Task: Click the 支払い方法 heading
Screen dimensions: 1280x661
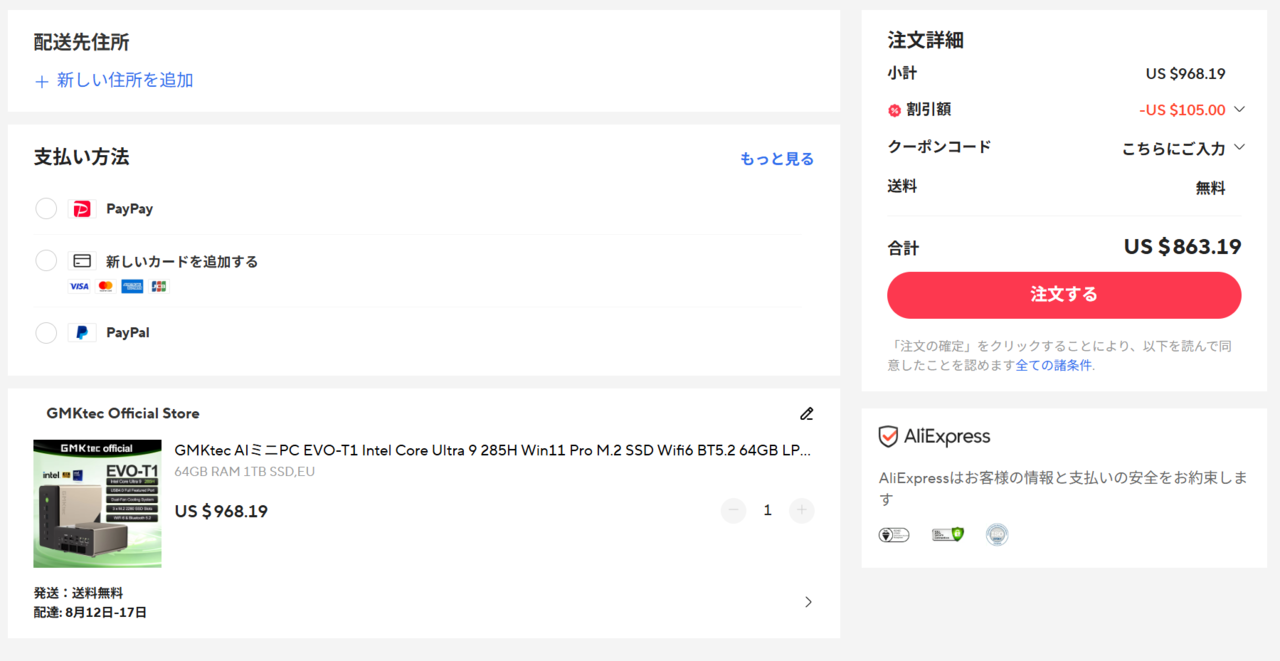Action: pos(81,157)
